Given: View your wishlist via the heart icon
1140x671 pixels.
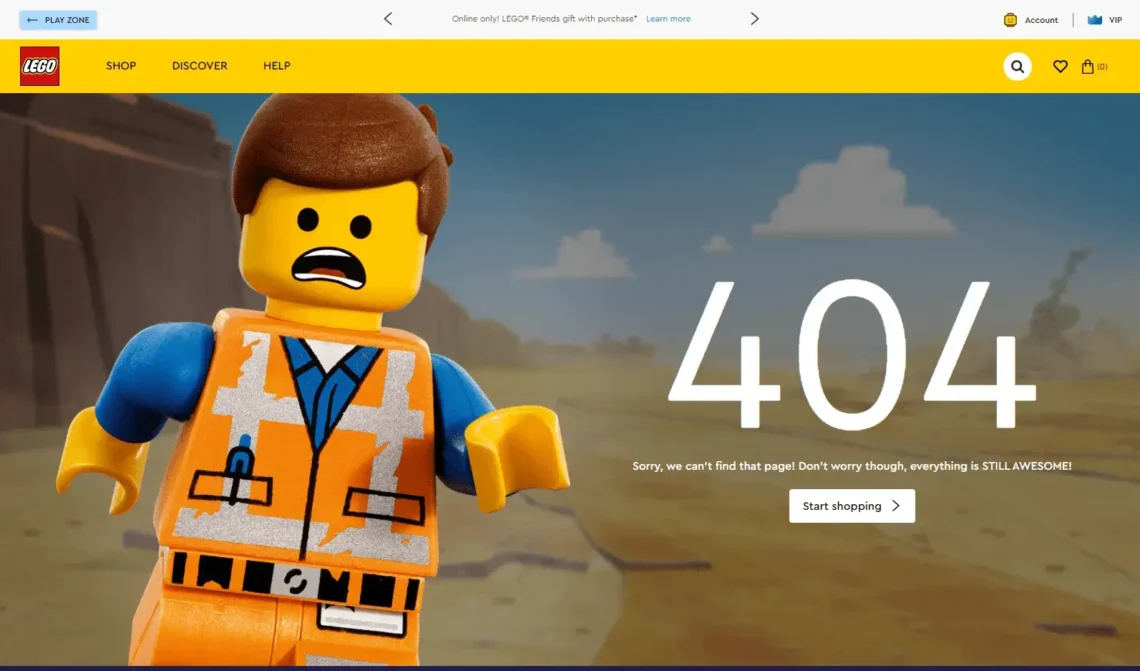Looking at the screenshot, I should pyautogui.click(x=1060, y=66).
